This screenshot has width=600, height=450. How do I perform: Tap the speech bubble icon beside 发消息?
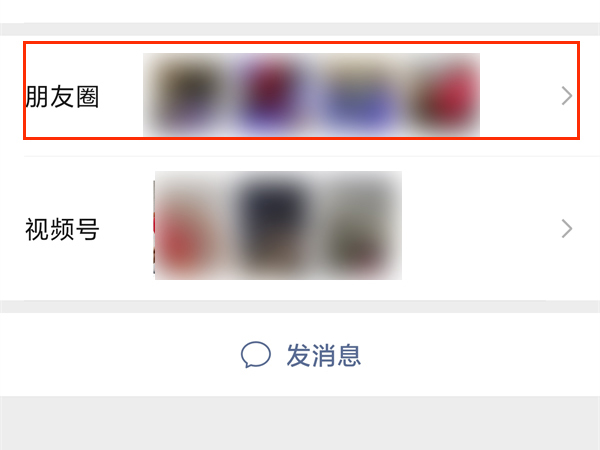256,355
